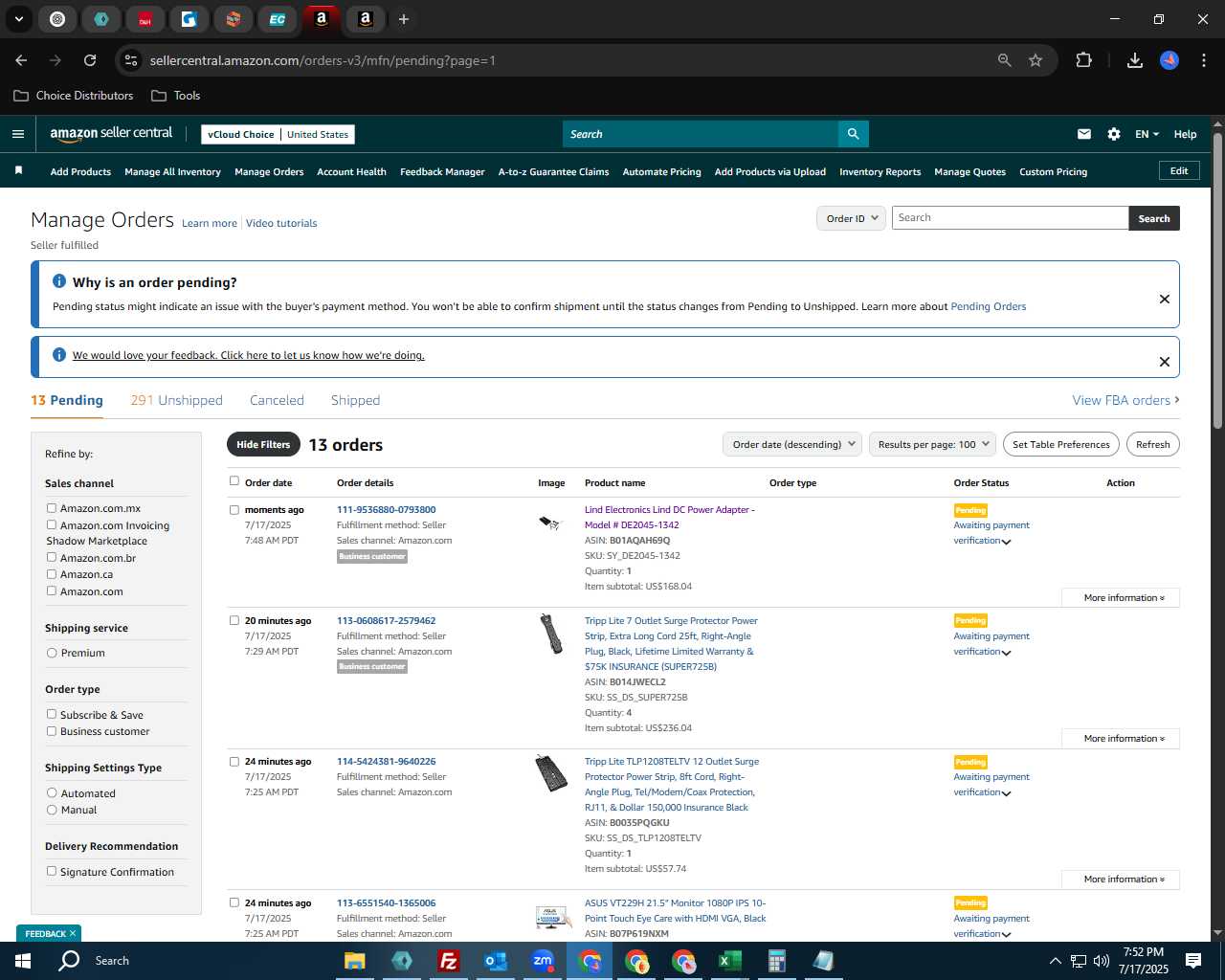Open the Order ID search type dropdown

[852, 218]
